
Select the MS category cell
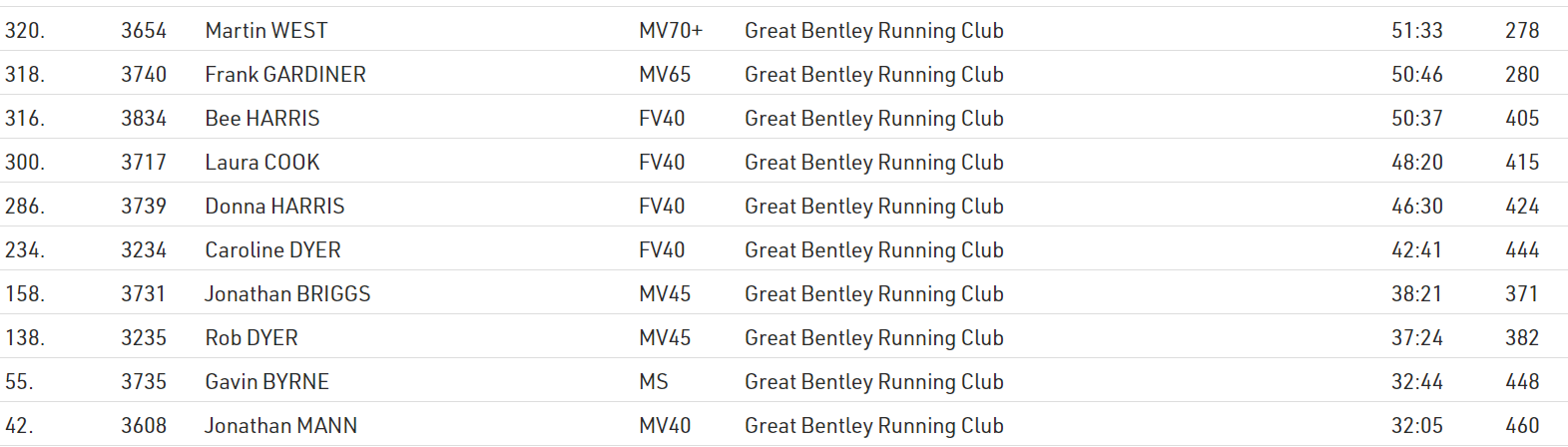click(x=654, y=382)
